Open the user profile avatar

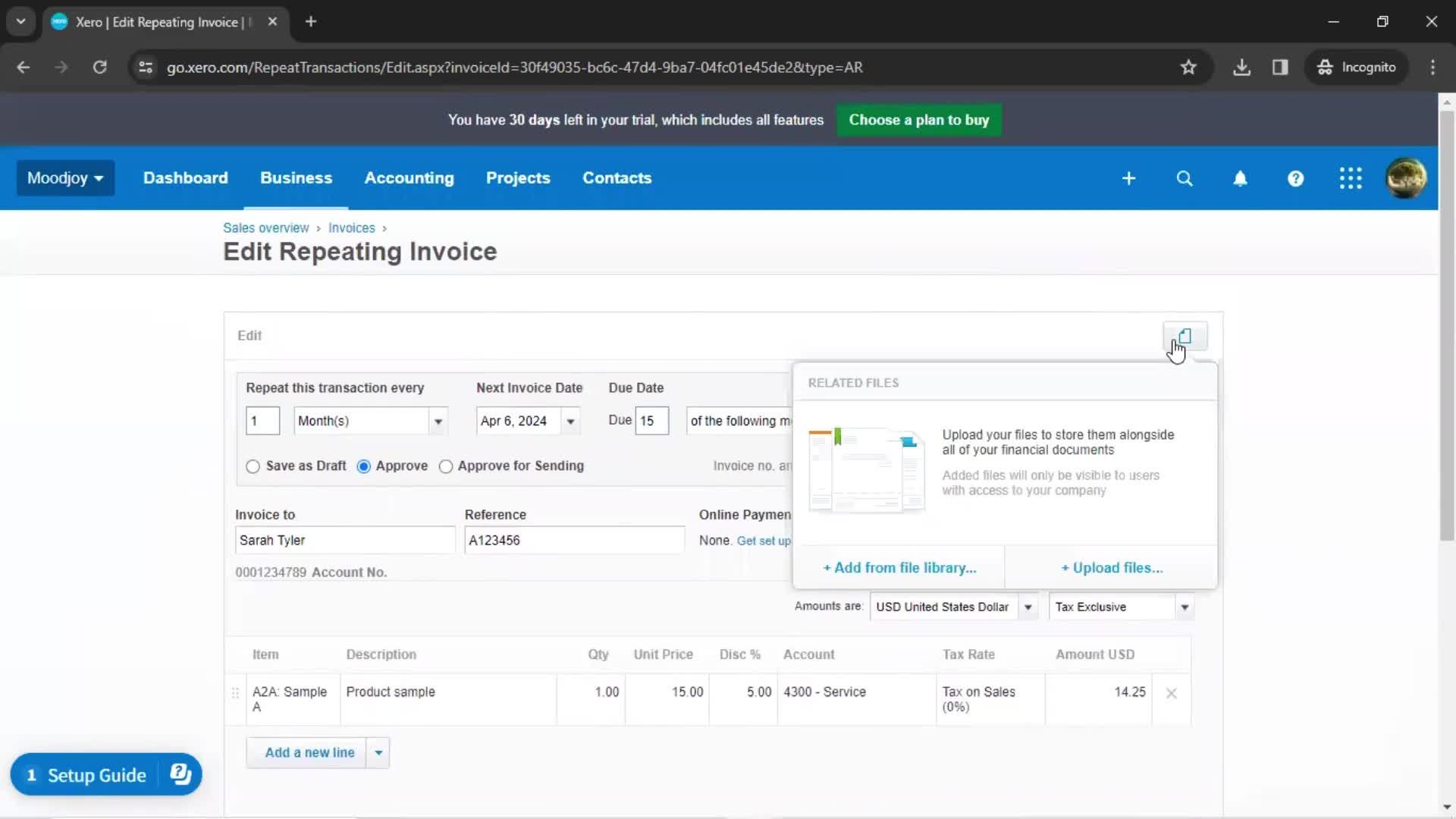coord(1406,178)
